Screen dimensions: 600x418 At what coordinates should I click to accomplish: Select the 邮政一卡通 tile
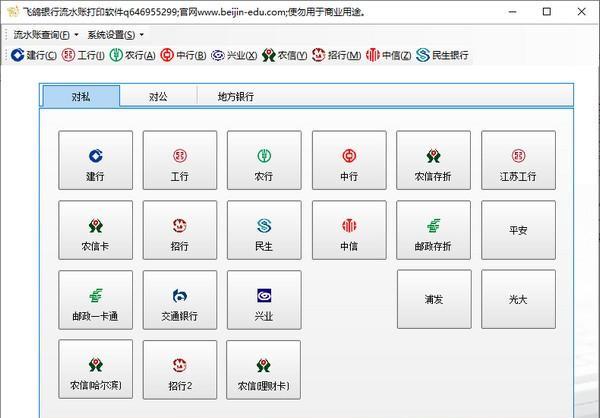(96, 300)
